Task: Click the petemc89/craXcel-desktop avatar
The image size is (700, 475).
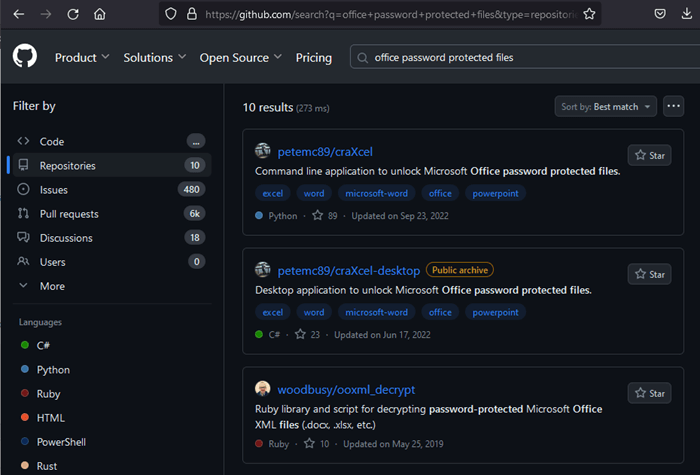Action: point(262,270)
